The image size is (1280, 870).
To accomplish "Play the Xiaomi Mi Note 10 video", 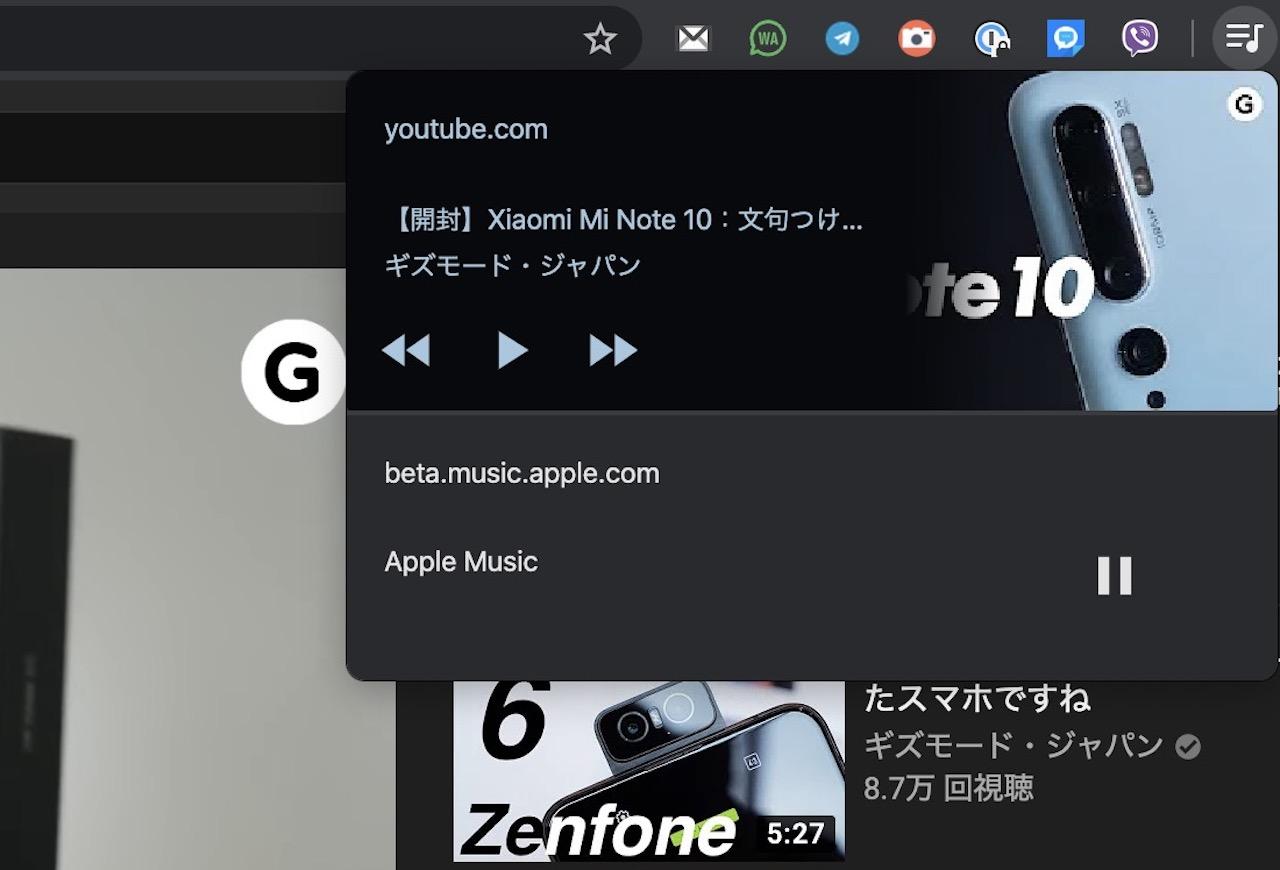I will coord(512,350).
